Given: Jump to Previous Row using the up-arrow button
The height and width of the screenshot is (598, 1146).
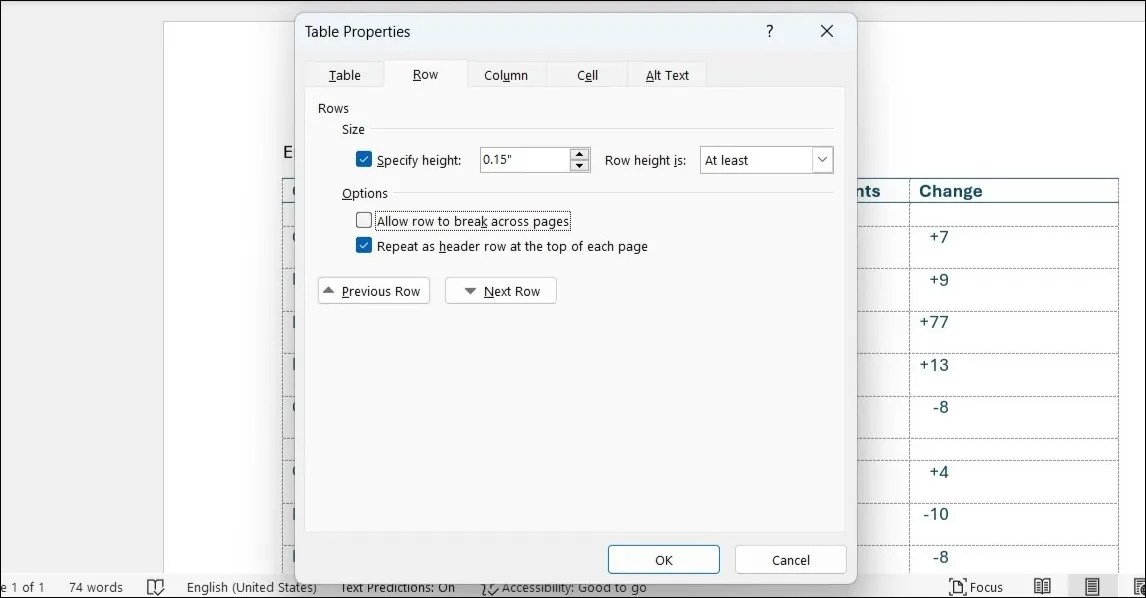Looking at the screenshot, I should tap(373, 290).
